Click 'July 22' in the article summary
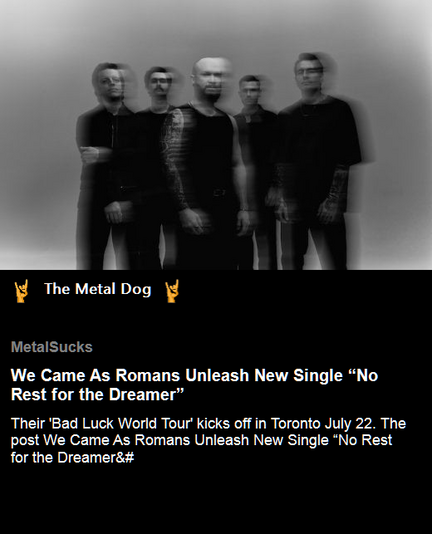Viewport: 432px width, 534px height. click(348, 424)
